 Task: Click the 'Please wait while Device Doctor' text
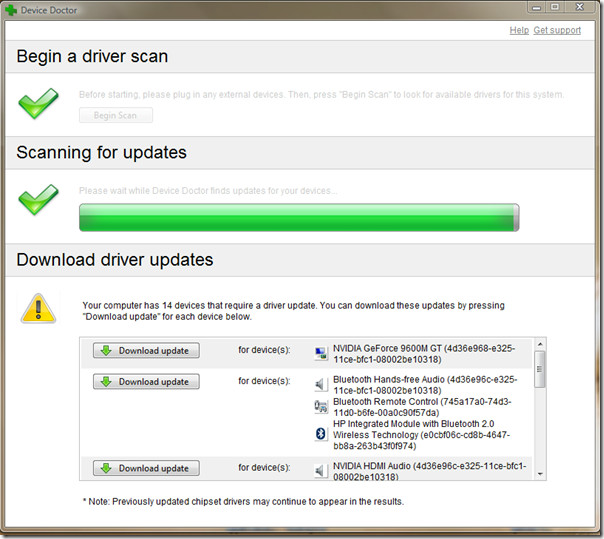coord(208,191)
